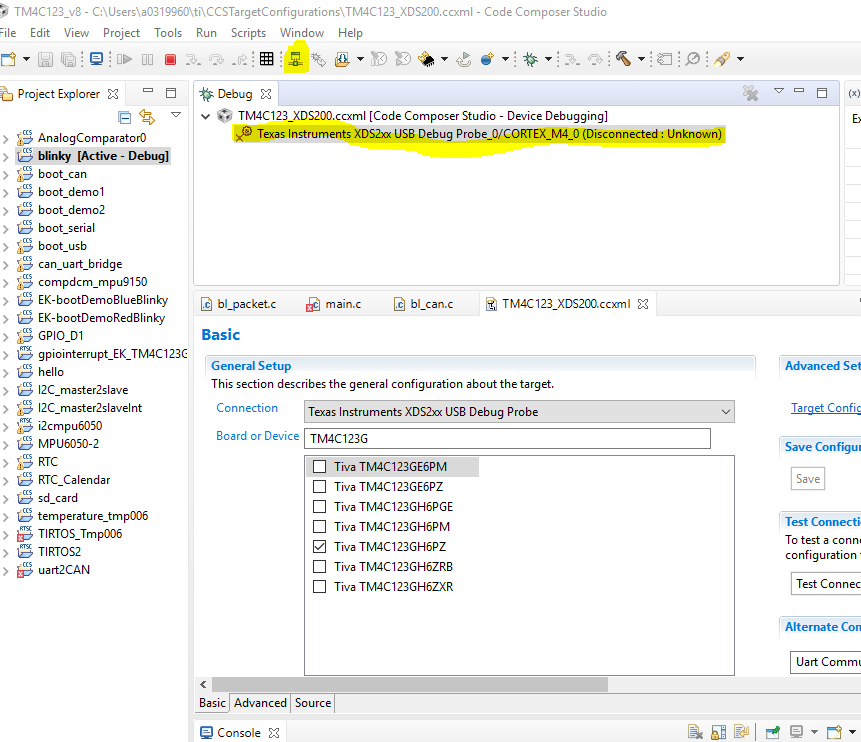Click the chip flash toolbar icon

click(x=427, y=59)
